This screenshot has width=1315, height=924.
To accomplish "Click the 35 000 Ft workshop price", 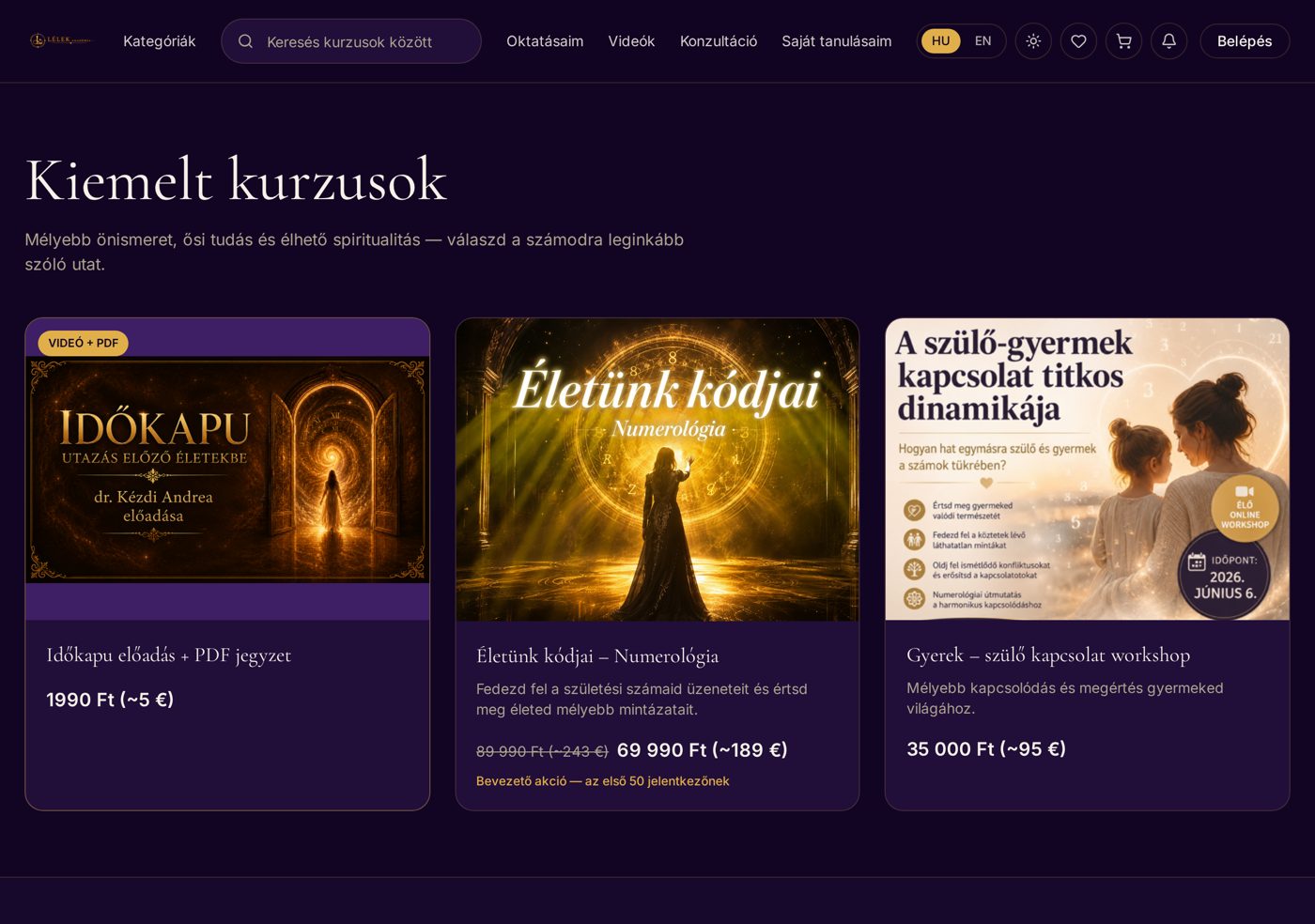I will [x=986, y=749].
